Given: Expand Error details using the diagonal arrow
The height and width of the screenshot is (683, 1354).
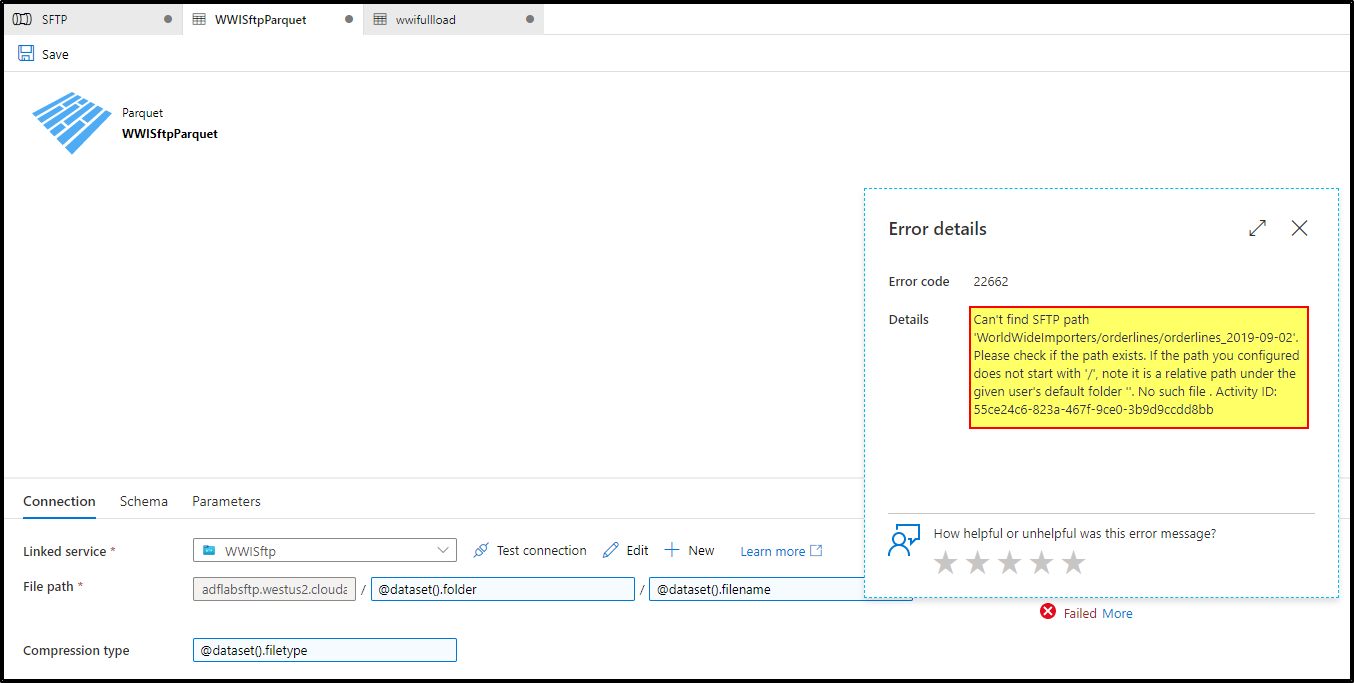Looking at the screenshot, I should coord(1258,228).
